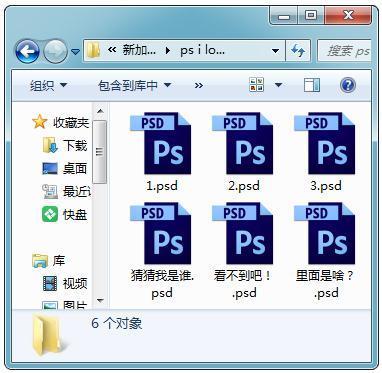
Task: Select the 3.psd Photoshop file icon
Action: tap(326, 143)
